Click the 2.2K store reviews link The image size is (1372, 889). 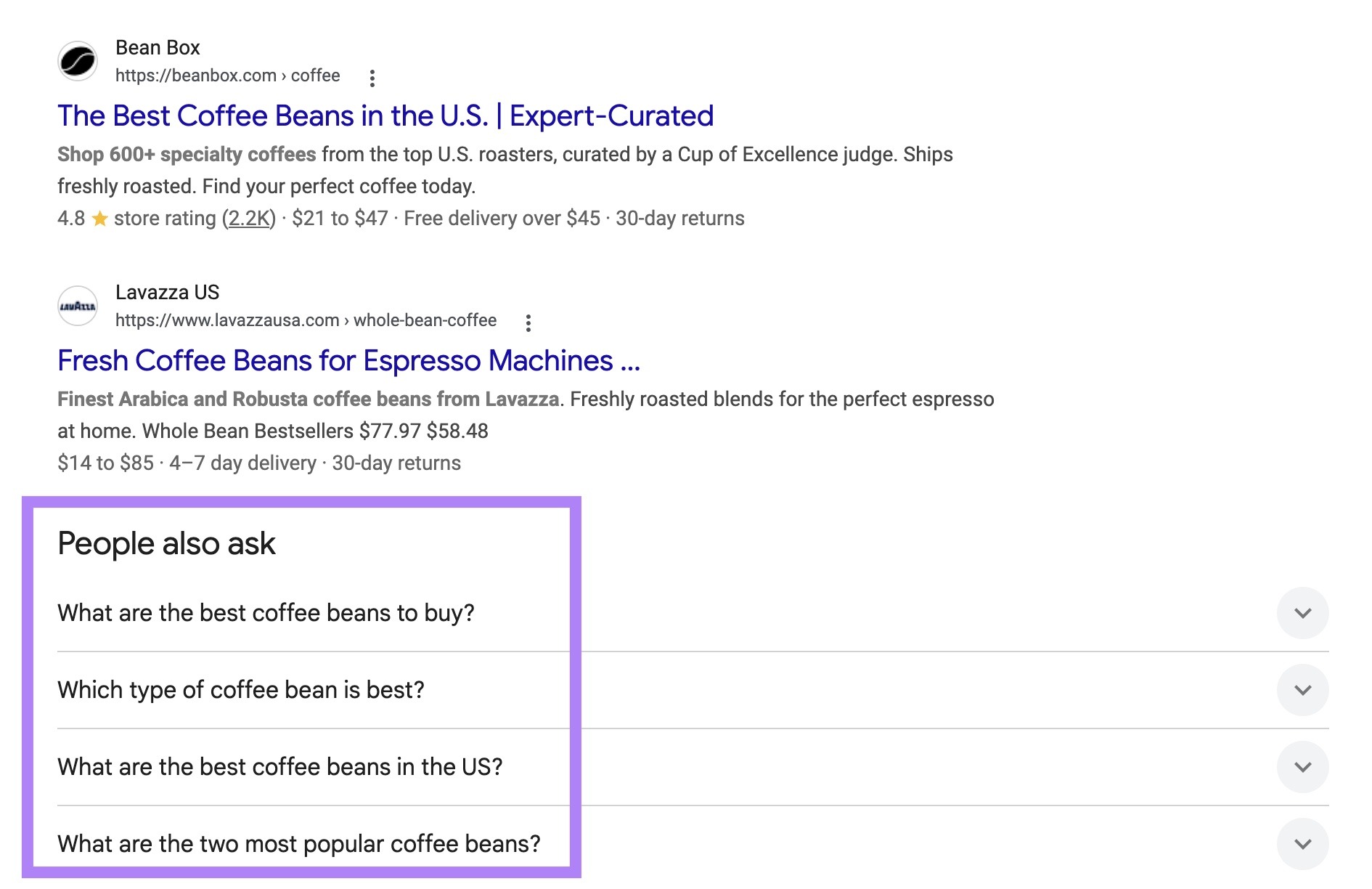coord(249,218)
